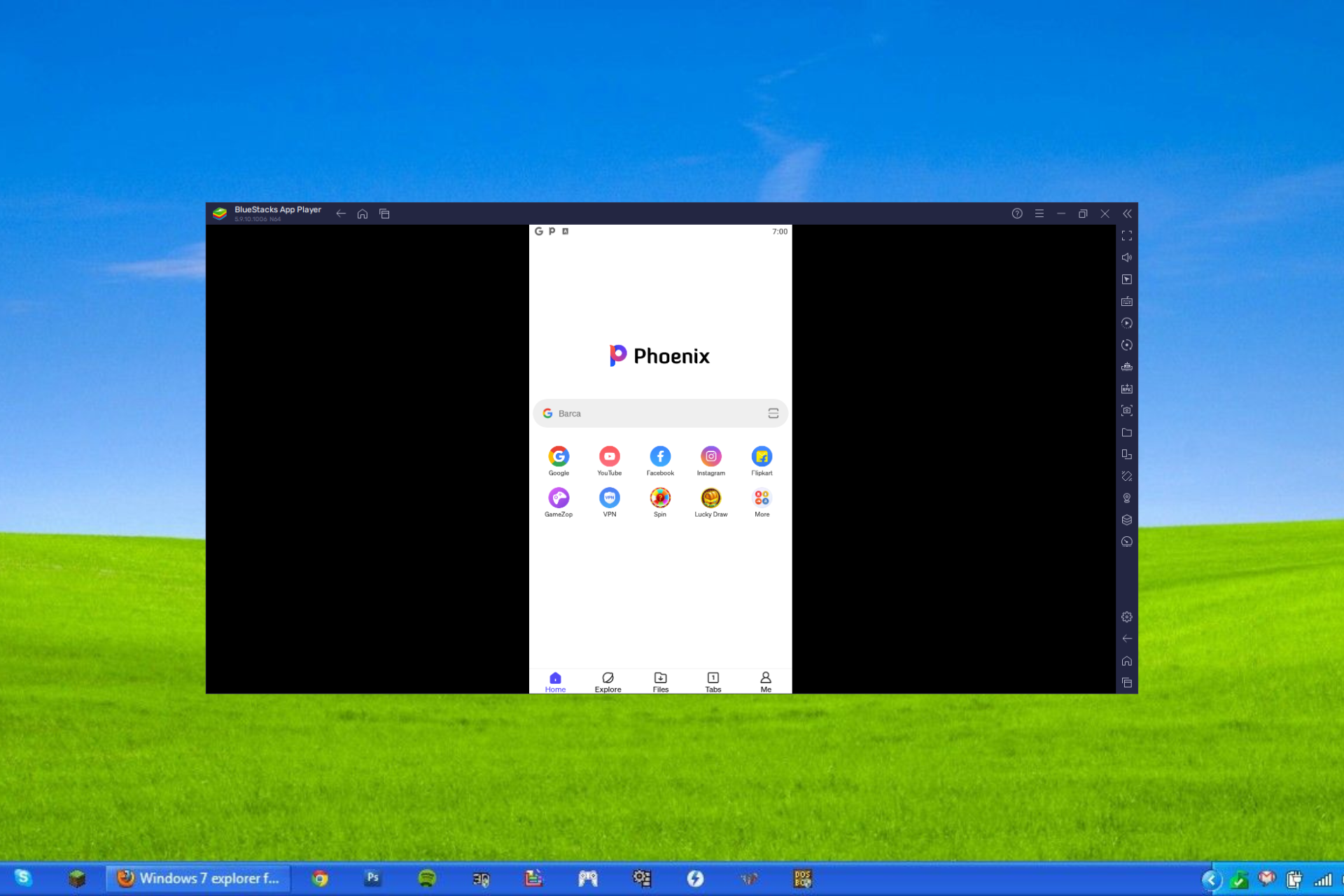Click the location pin icon in sidebar
The height and width of the screenshot is (896, 1344).
click(x=1127, y=498)
